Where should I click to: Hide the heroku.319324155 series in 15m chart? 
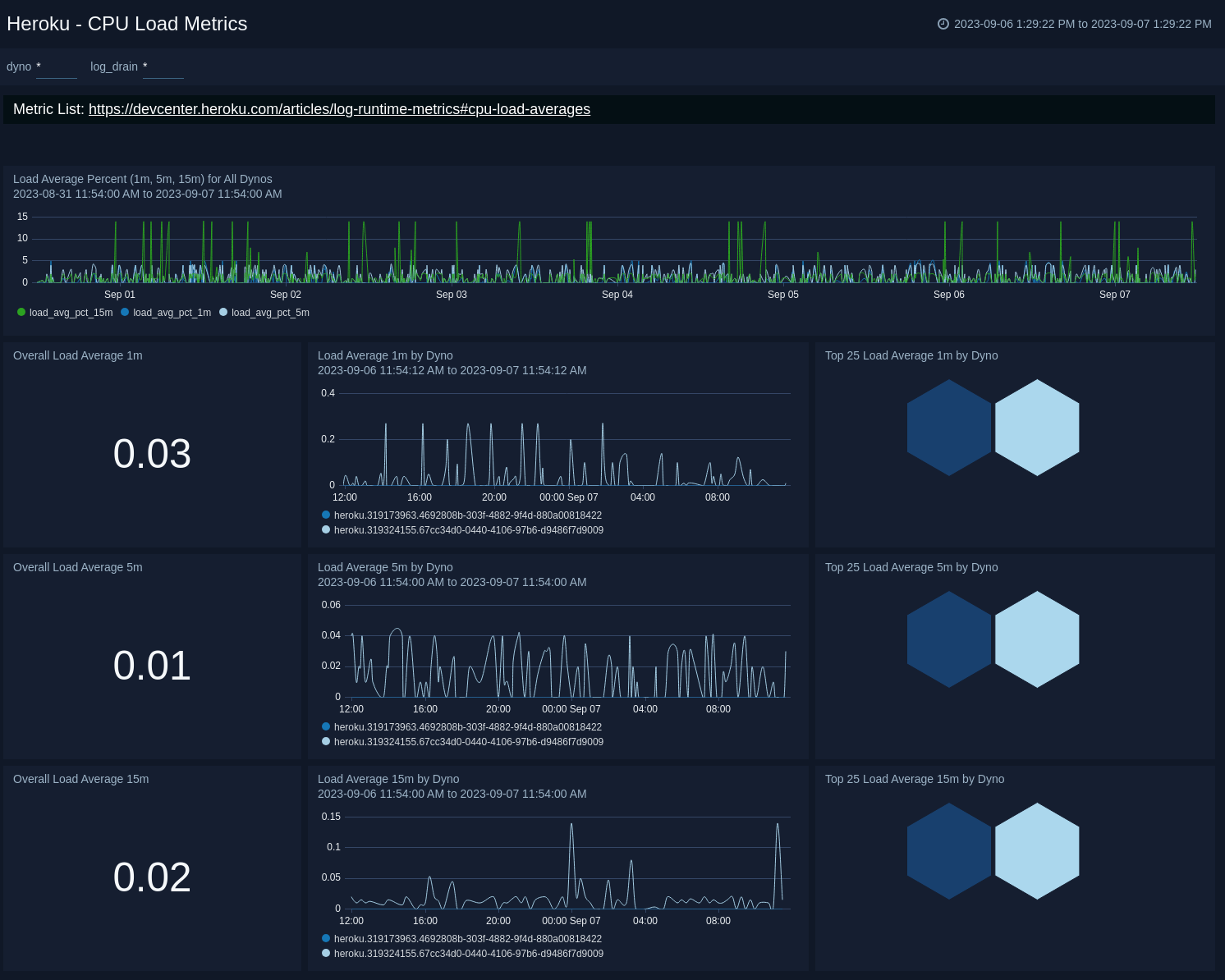[326, 953]
